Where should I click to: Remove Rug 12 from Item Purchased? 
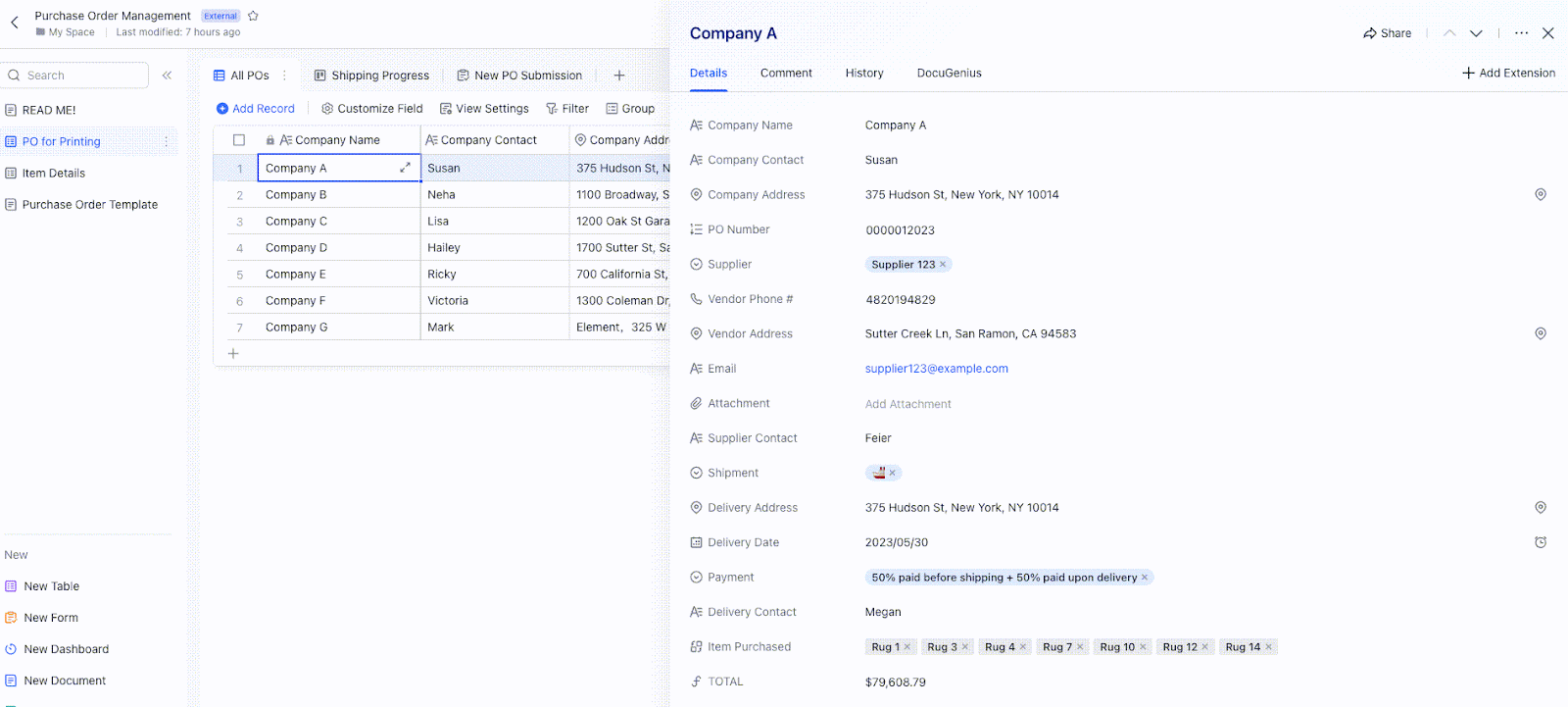pos(1205,647)
